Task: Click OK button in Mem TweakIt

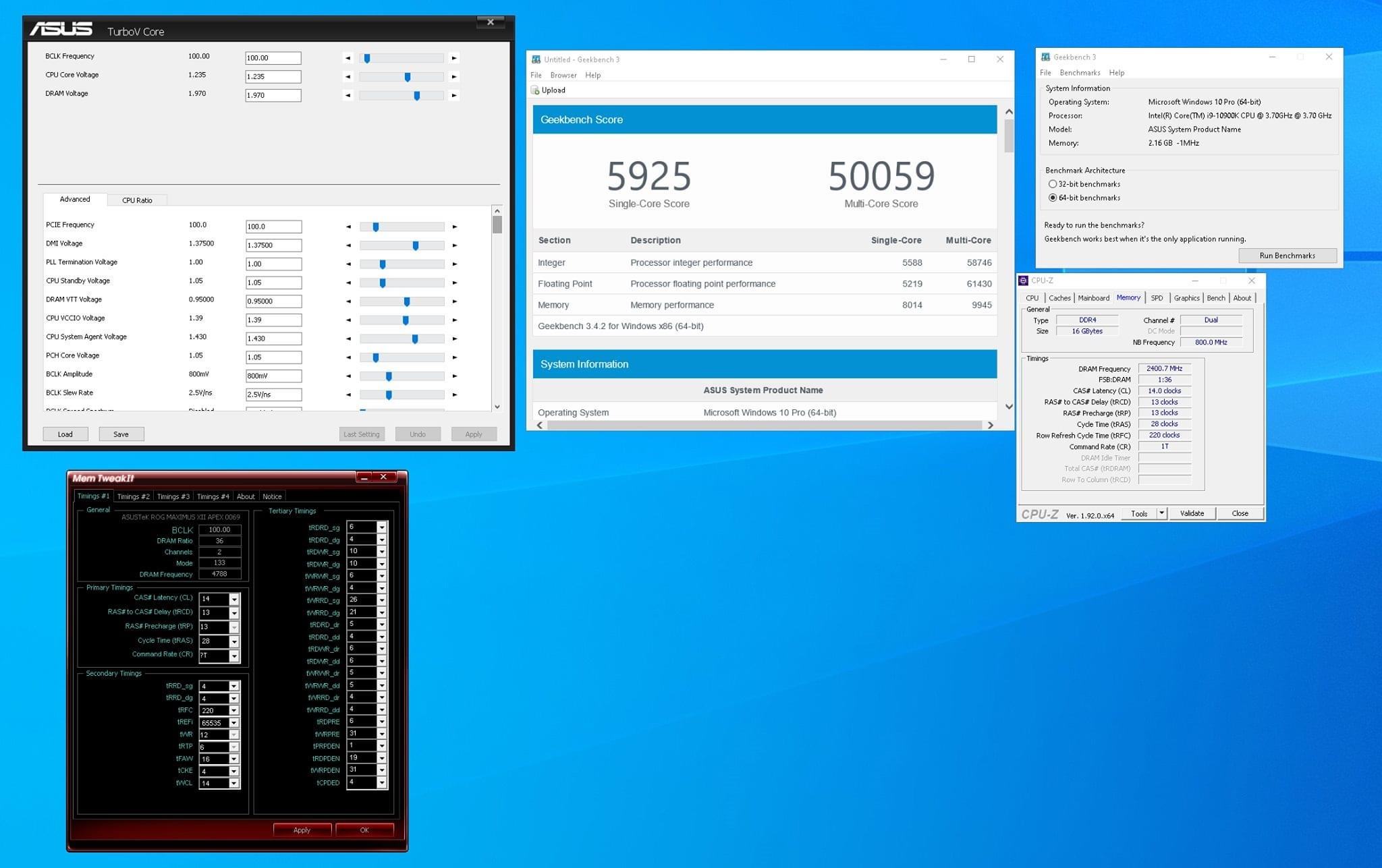Action: point(364,830)
